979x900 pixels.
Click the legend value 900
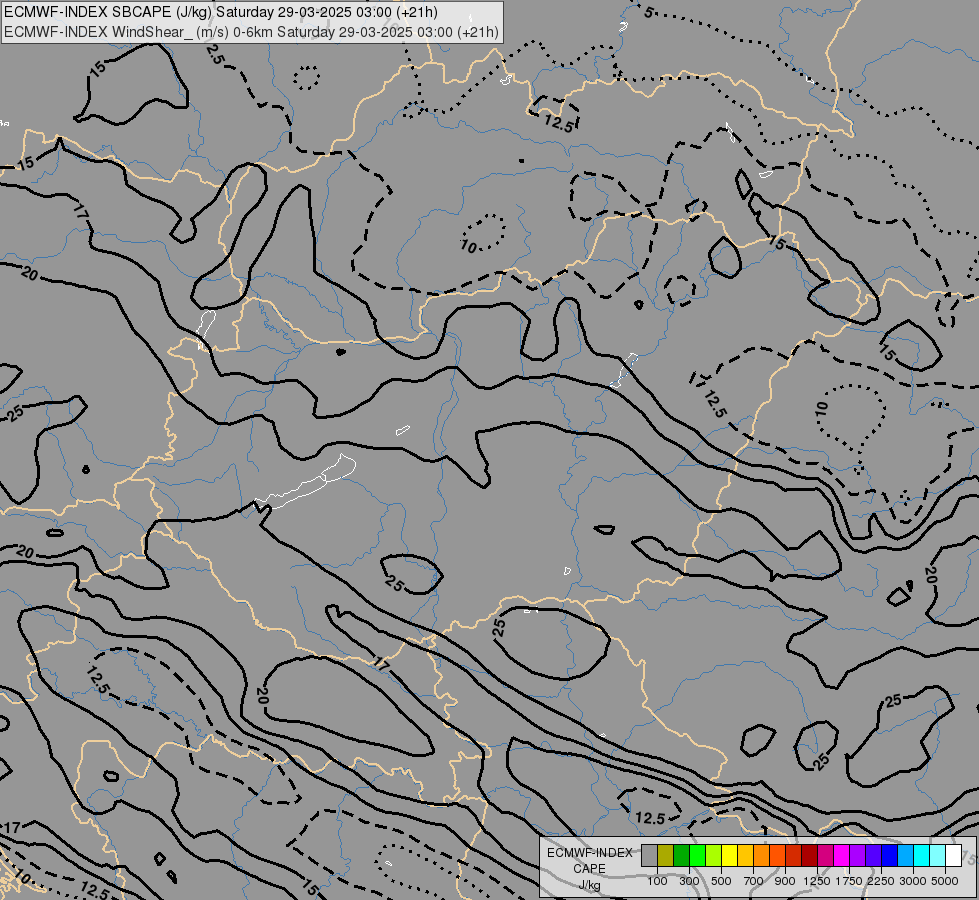(x=785, y=881)
